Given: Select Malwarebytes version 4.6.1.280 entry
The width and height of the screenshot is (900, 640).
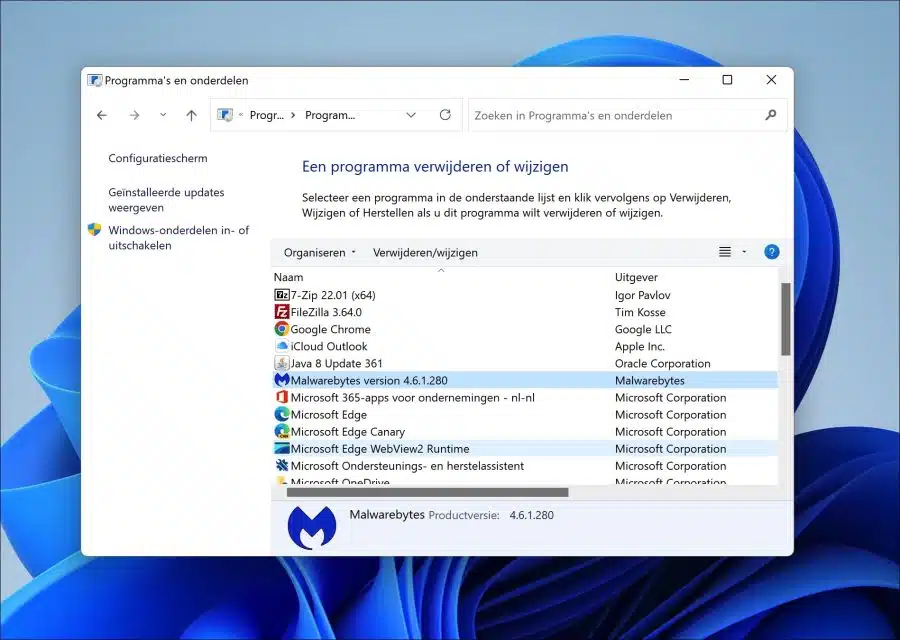Looking at the screenshot, I should [x=525, y=380].
